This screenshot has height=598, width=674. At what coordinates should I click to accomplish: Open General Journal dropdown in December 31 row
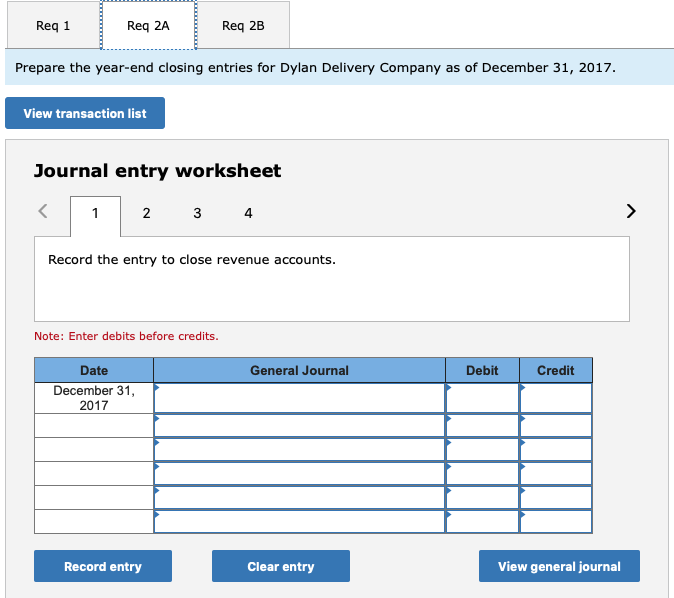click(299, 398)
